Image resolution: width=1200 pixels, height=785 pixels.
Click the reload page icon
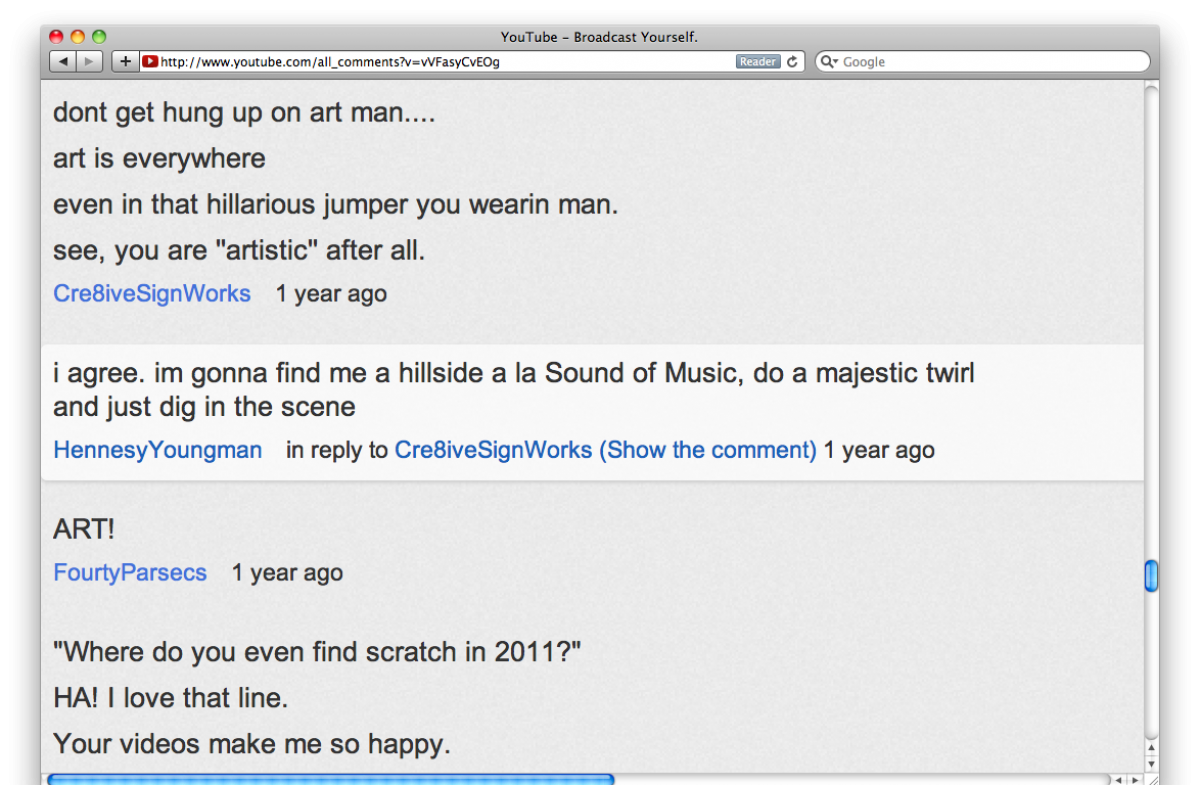click(793, 62)
